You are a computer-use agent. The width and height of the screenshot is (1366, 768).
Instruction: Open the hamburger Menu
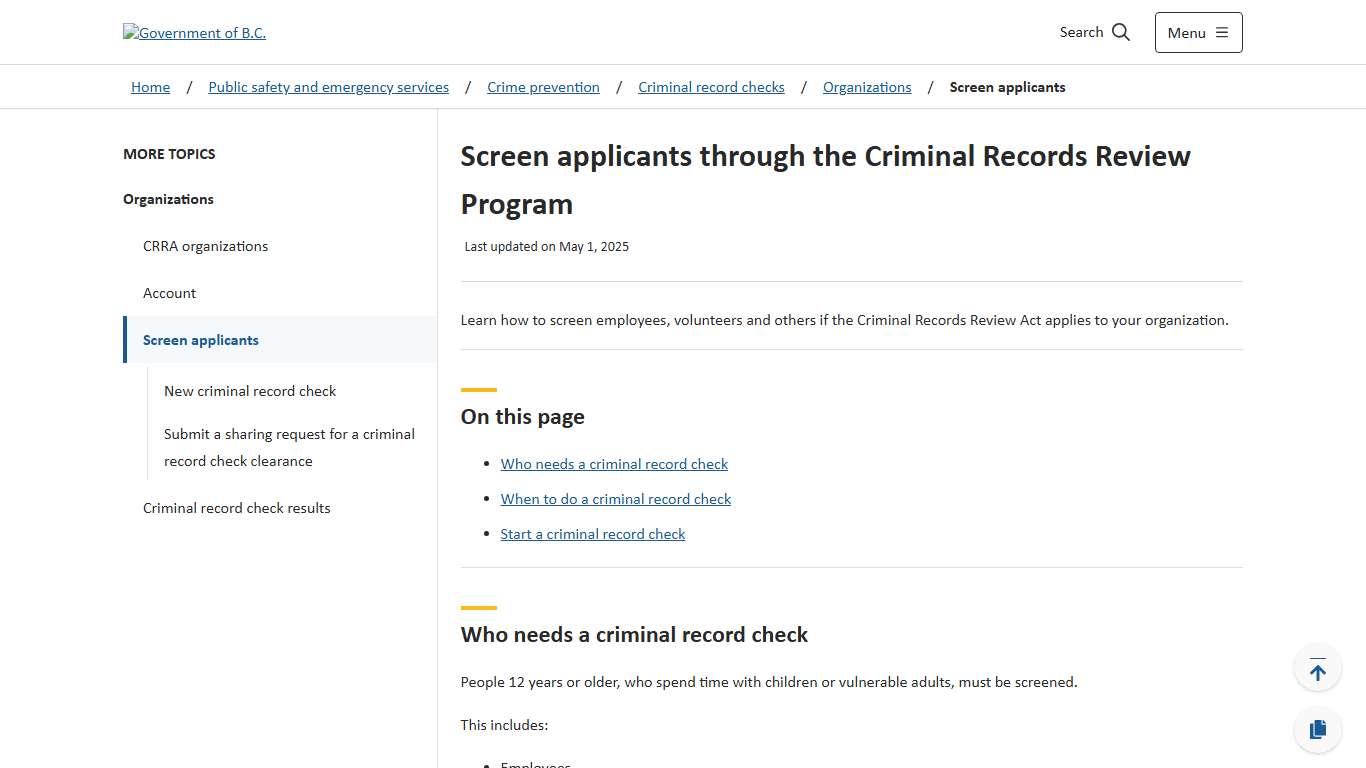[1197, 32]
